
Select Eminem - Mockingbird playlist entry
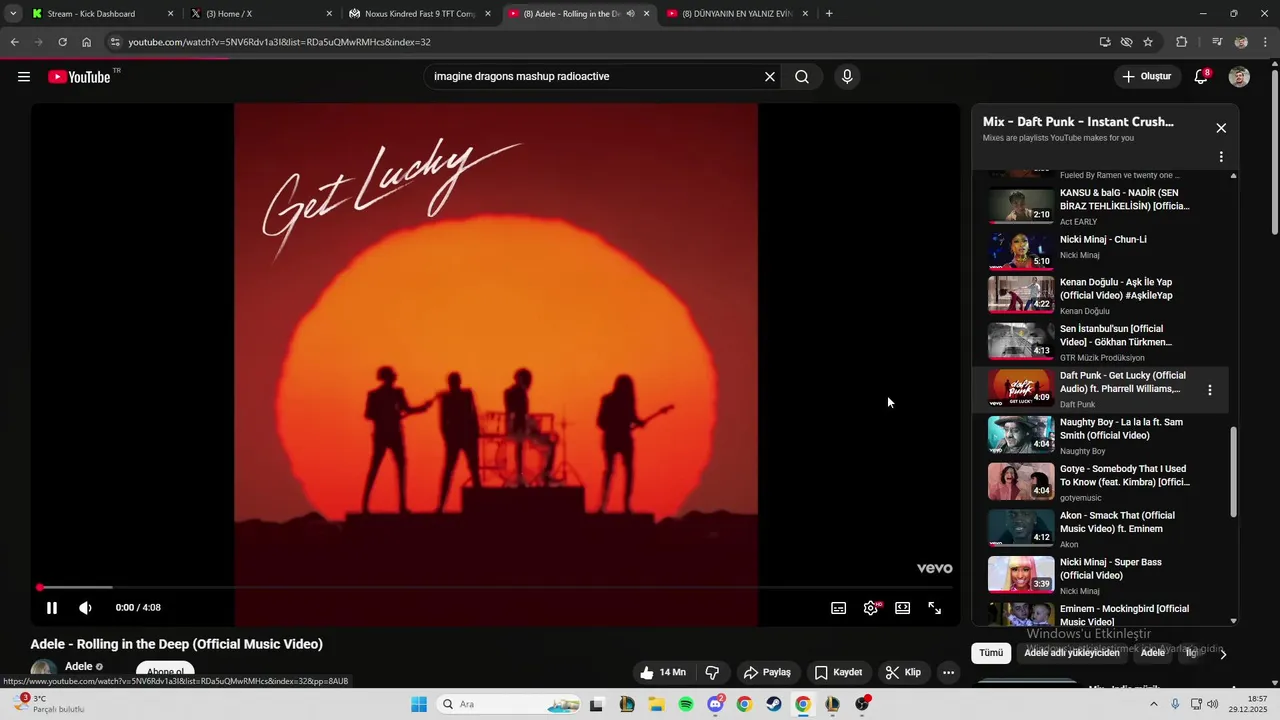(x=1100, y=612)
